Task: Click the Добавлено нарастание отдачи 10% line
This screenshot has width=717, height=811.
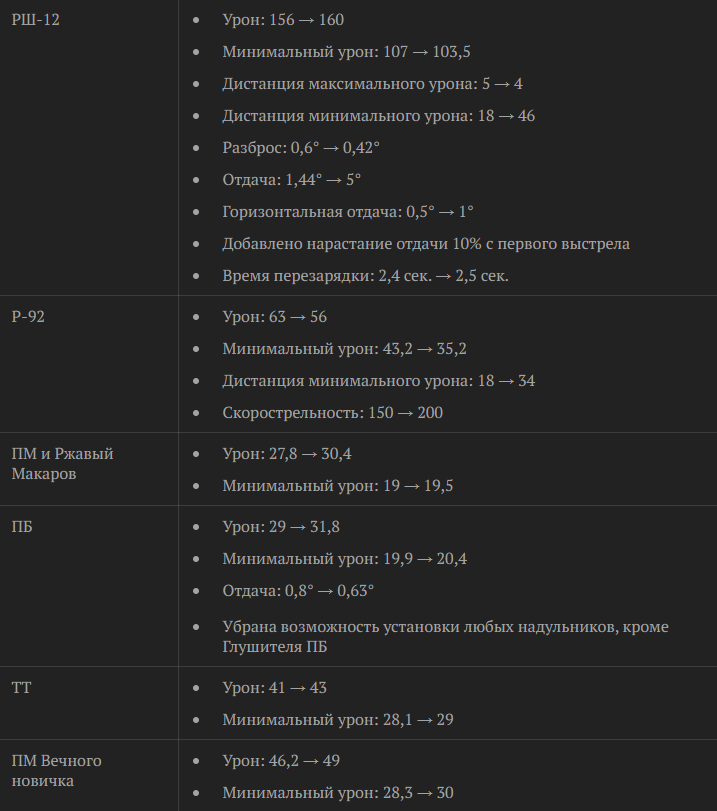Action: tap(426, 244)
